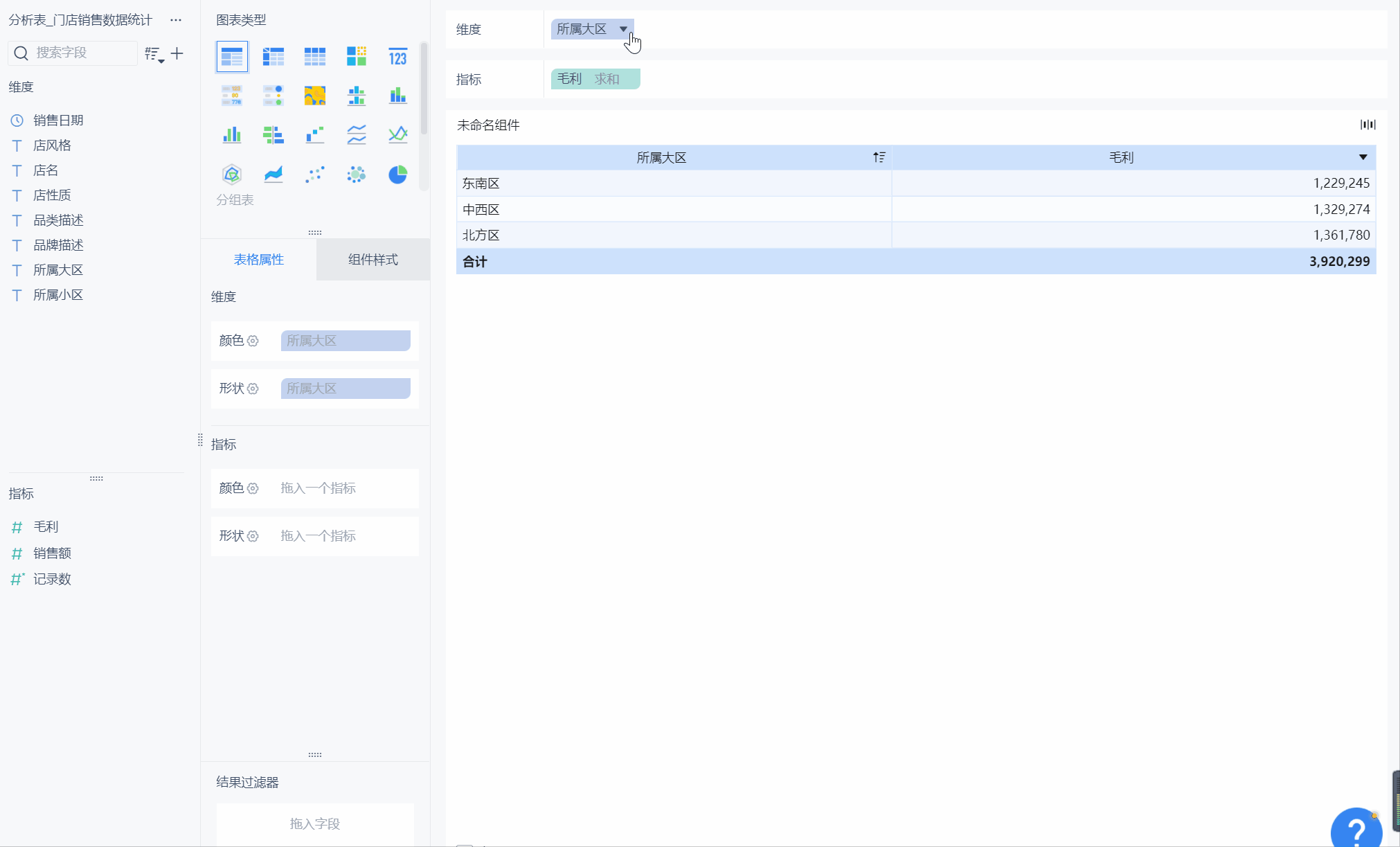Viewport: 1400px width, 847px height.
Task: Select the multi-series line chart type
Action: (398, 134)
